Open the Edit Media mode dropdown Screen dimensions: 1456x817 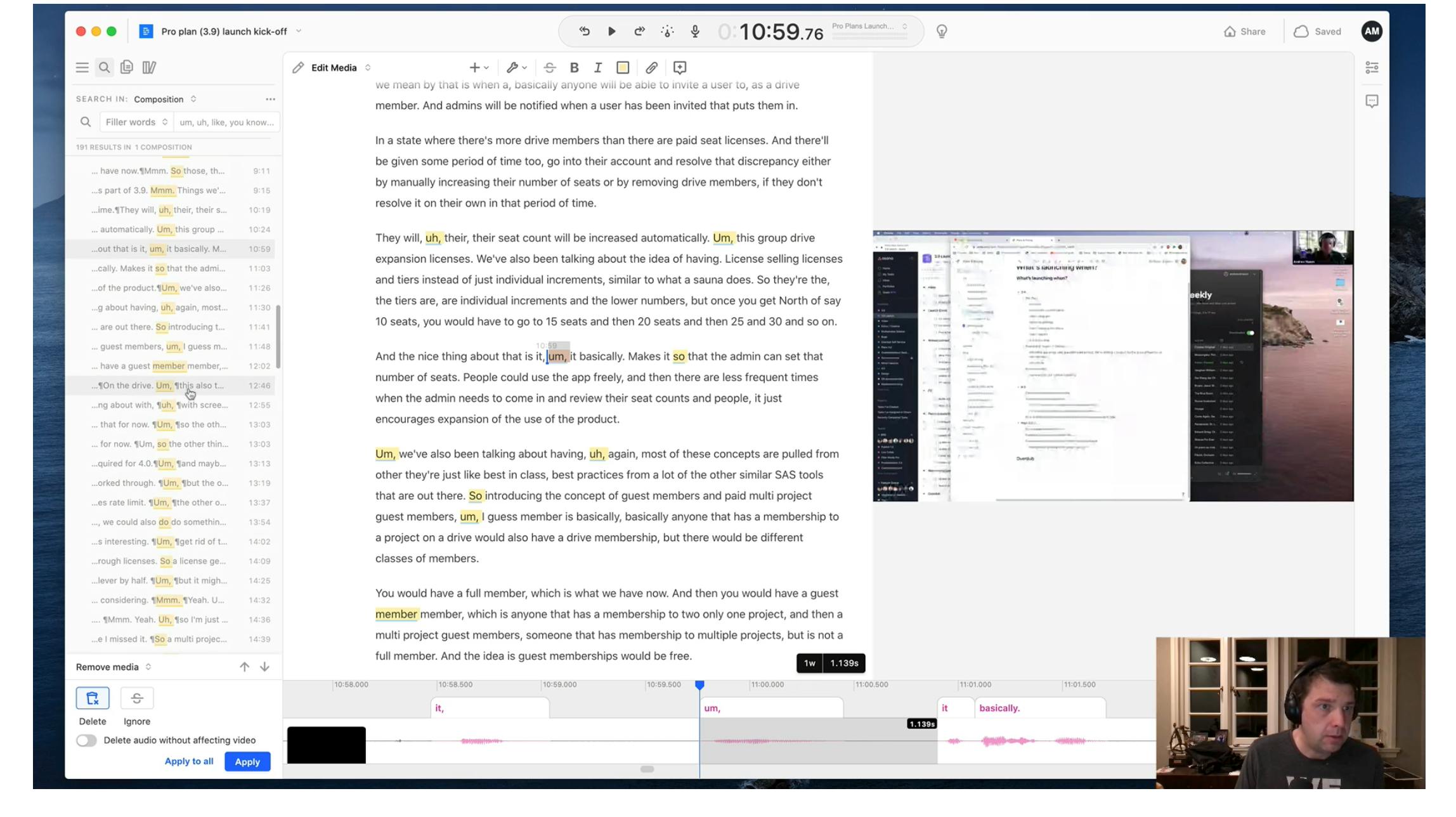pos(332,68)
